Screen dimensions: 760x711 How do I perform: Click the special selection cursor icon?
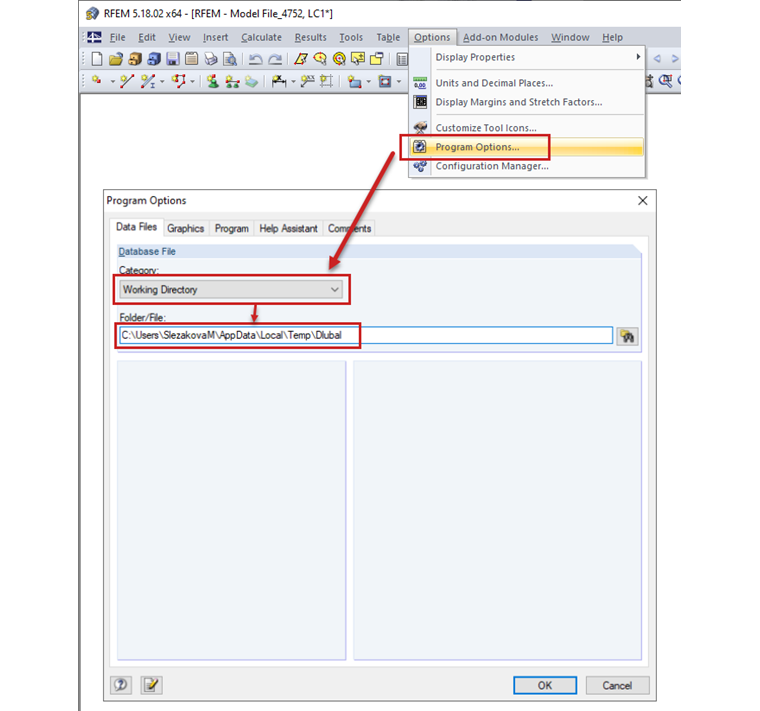point(358,59)
